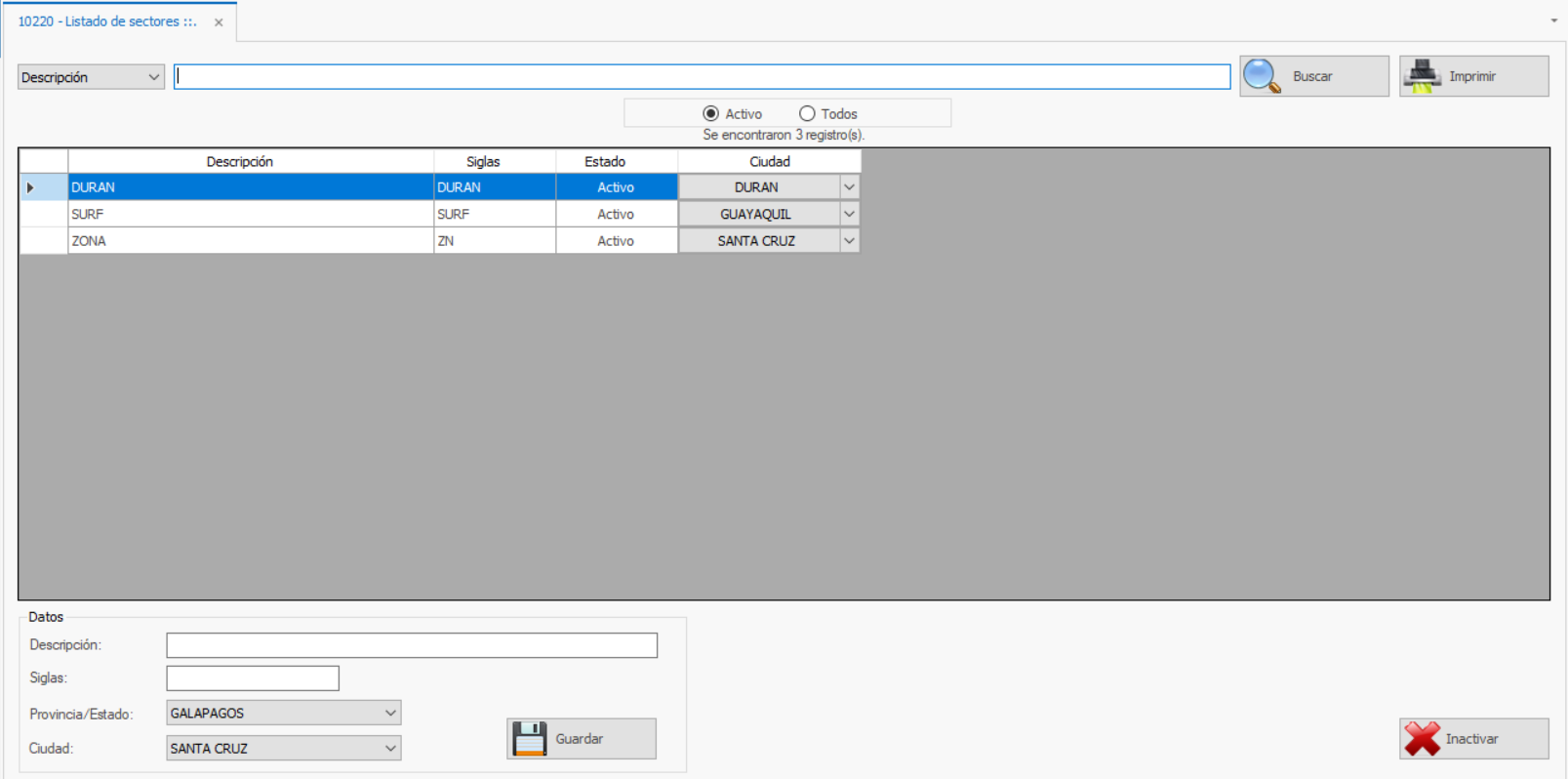Click the Descripción input in Datos panel
The image size is (1568, 779).
coord(411,645)
